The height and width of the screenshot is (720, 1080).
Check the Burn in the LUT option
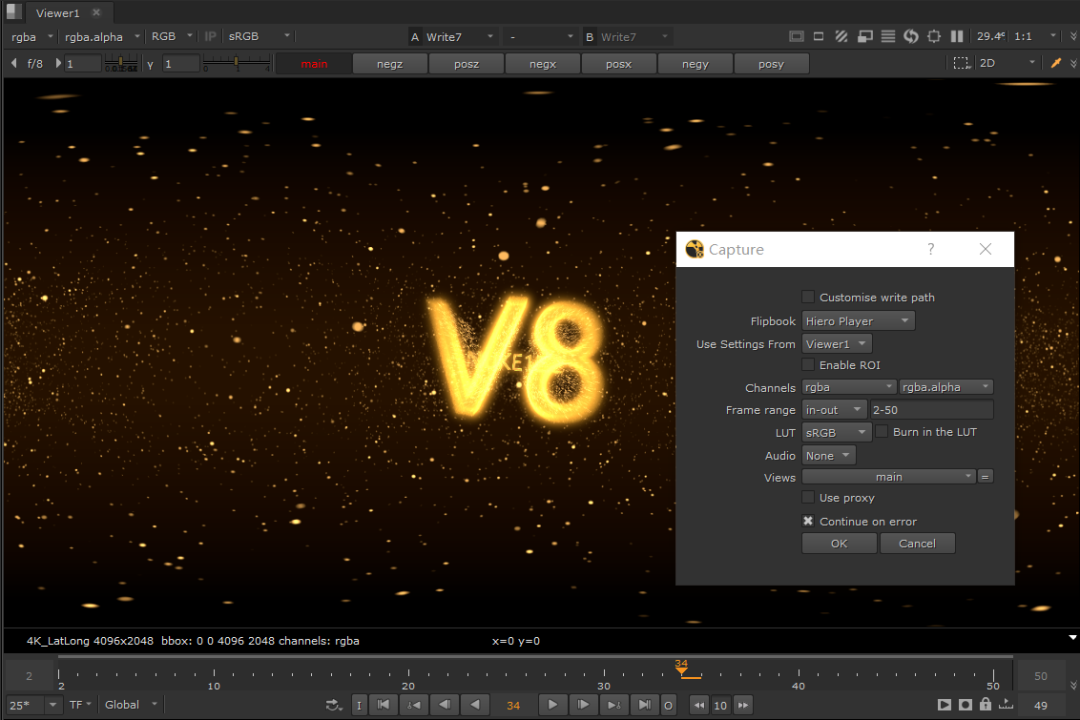tap(882, 432)
